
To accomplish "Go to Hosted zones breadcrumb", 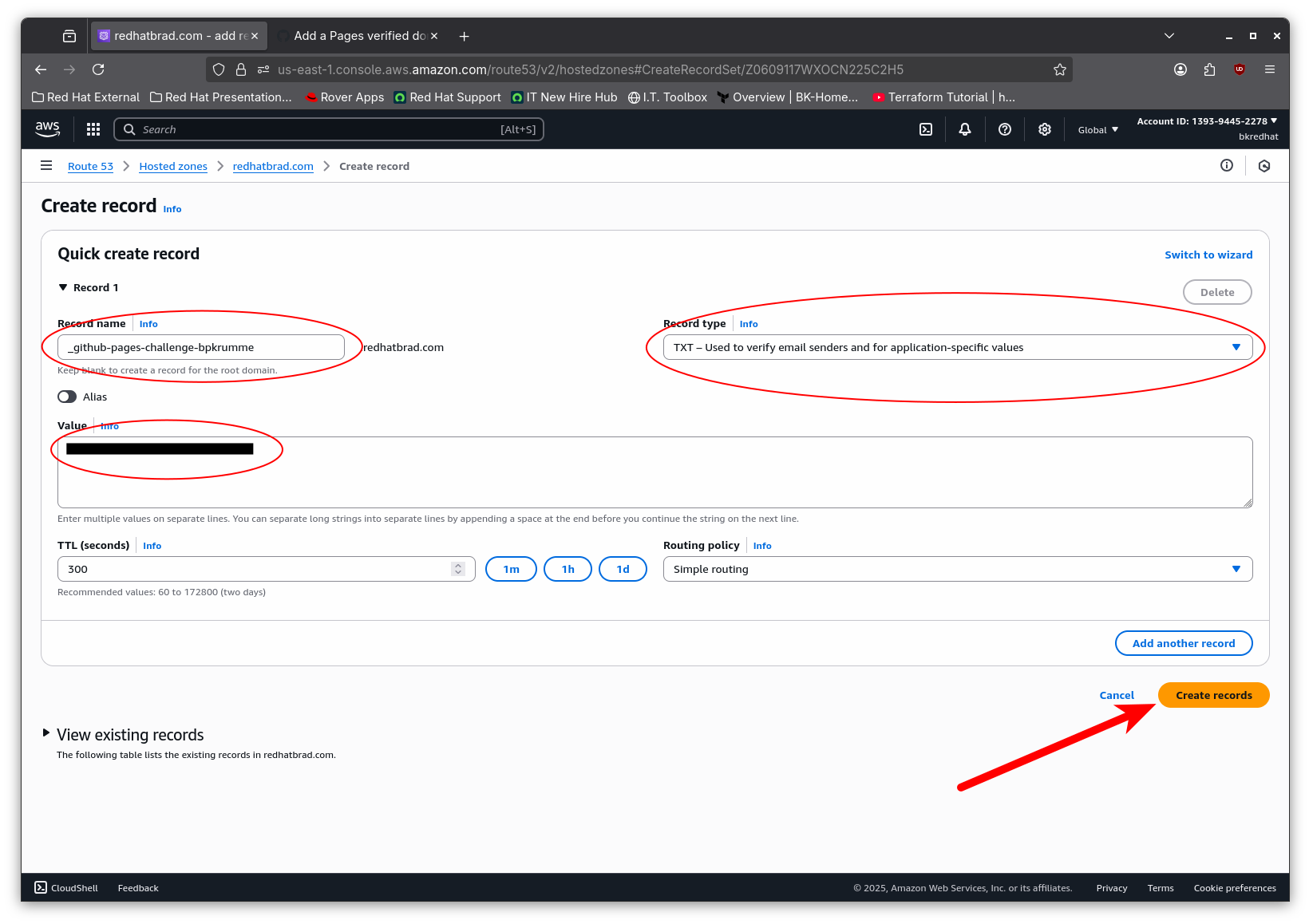I will (173, 166).
